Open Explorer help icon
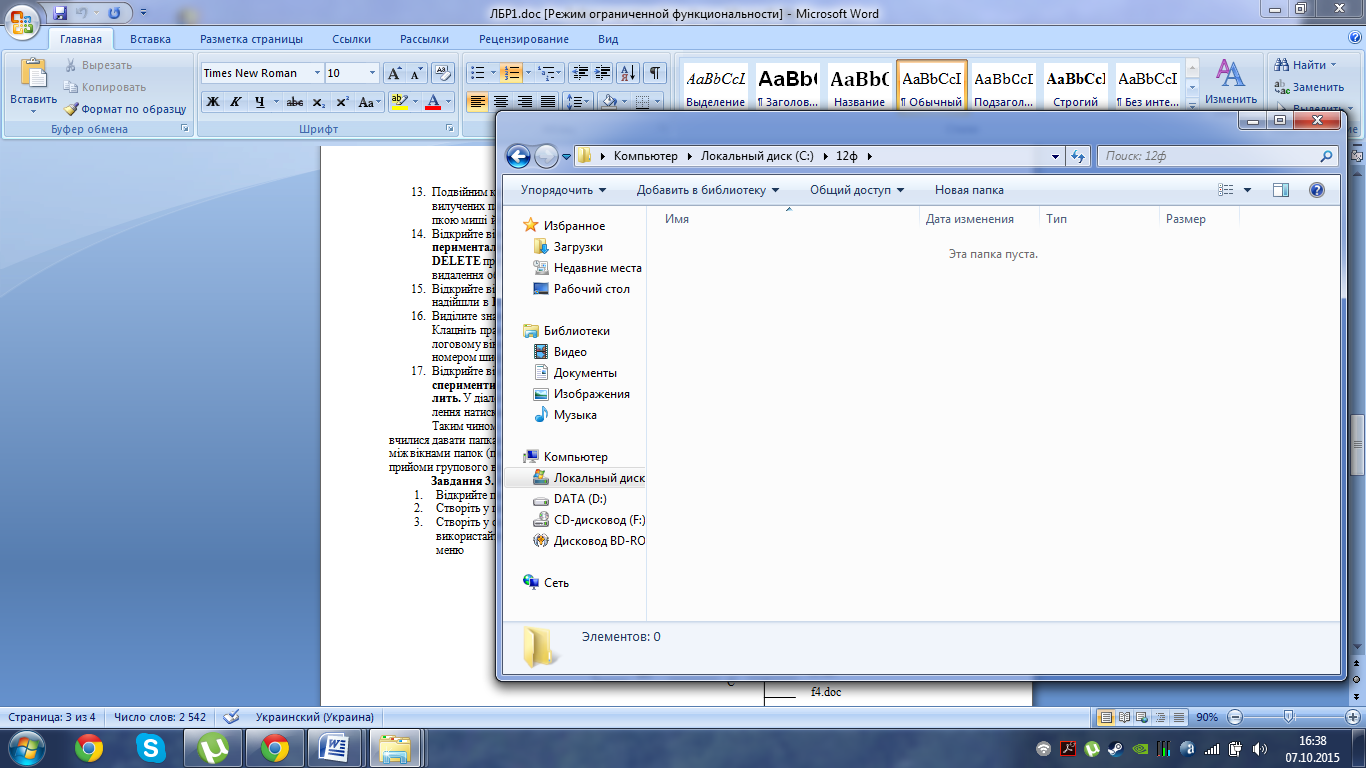Viewport: 1366px width, 768px height. coord(1316,190)
